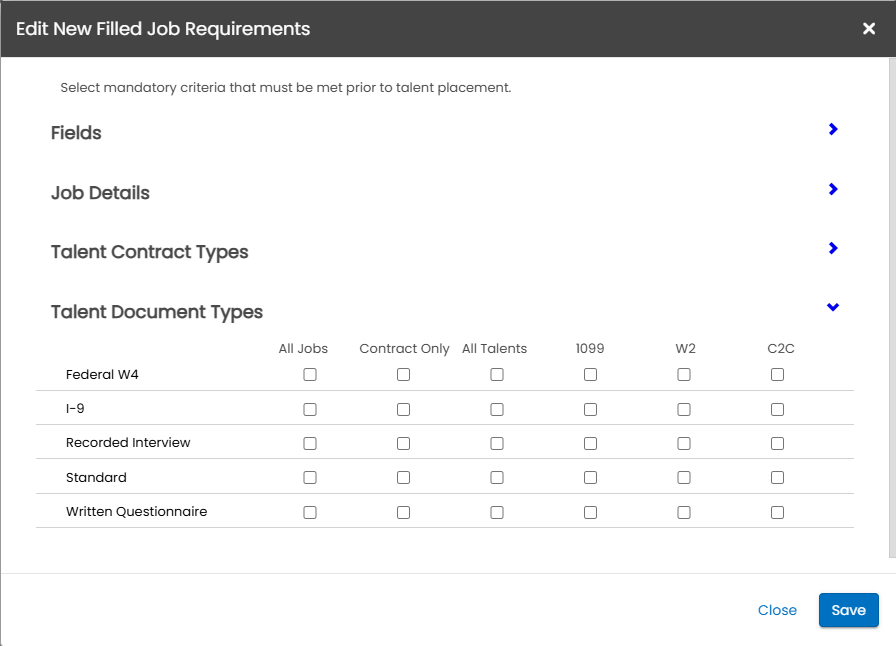896x646 pixels.
Task: Check Federal W4 under C2C column
Action: (x=777, y=375)
